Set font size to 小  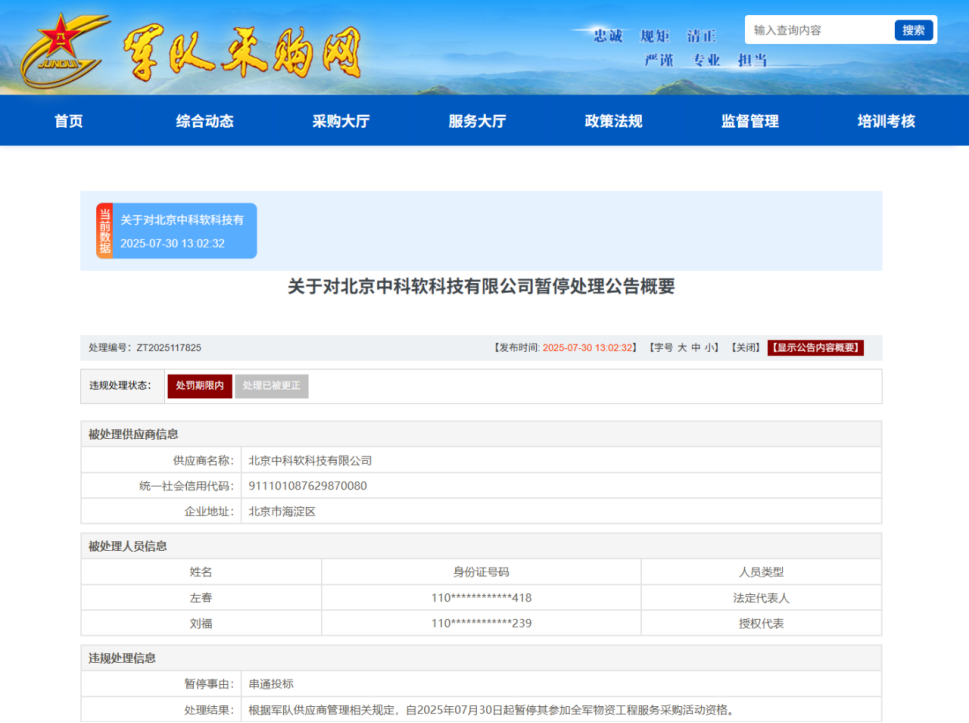[x=709, y=348]
